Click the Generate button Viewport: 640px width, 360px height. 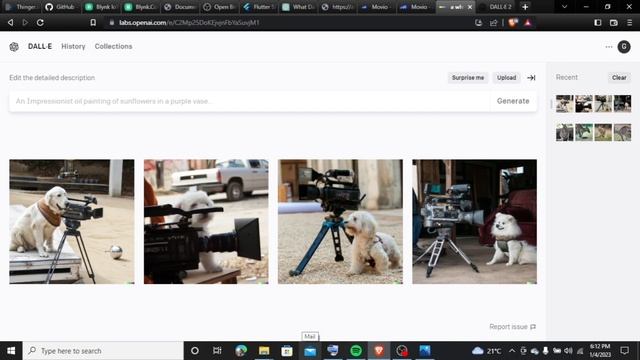(x=513, y=101)
